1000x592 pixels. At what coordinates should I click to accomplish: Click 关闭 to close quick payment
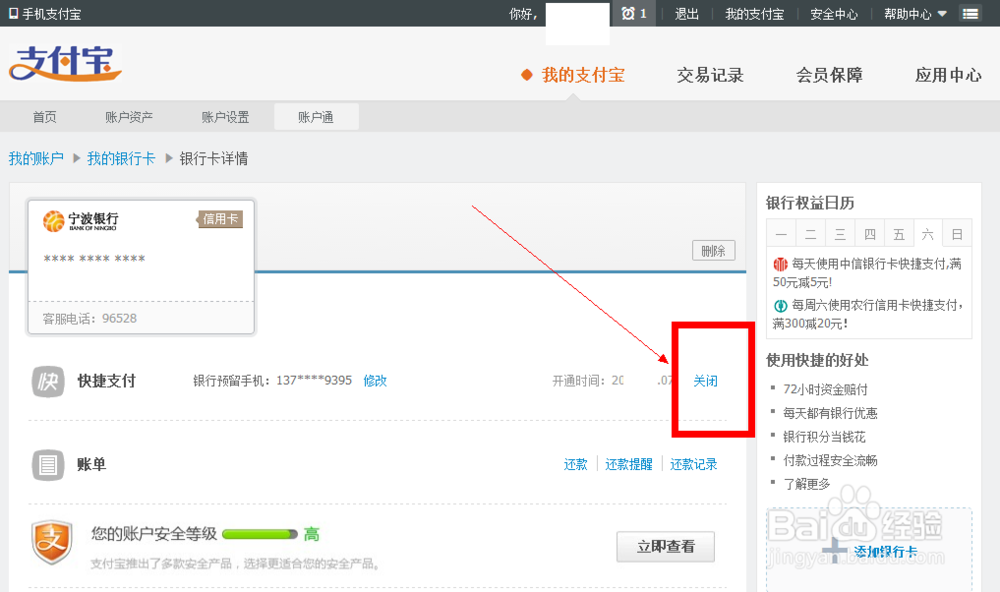coord(705,381)
